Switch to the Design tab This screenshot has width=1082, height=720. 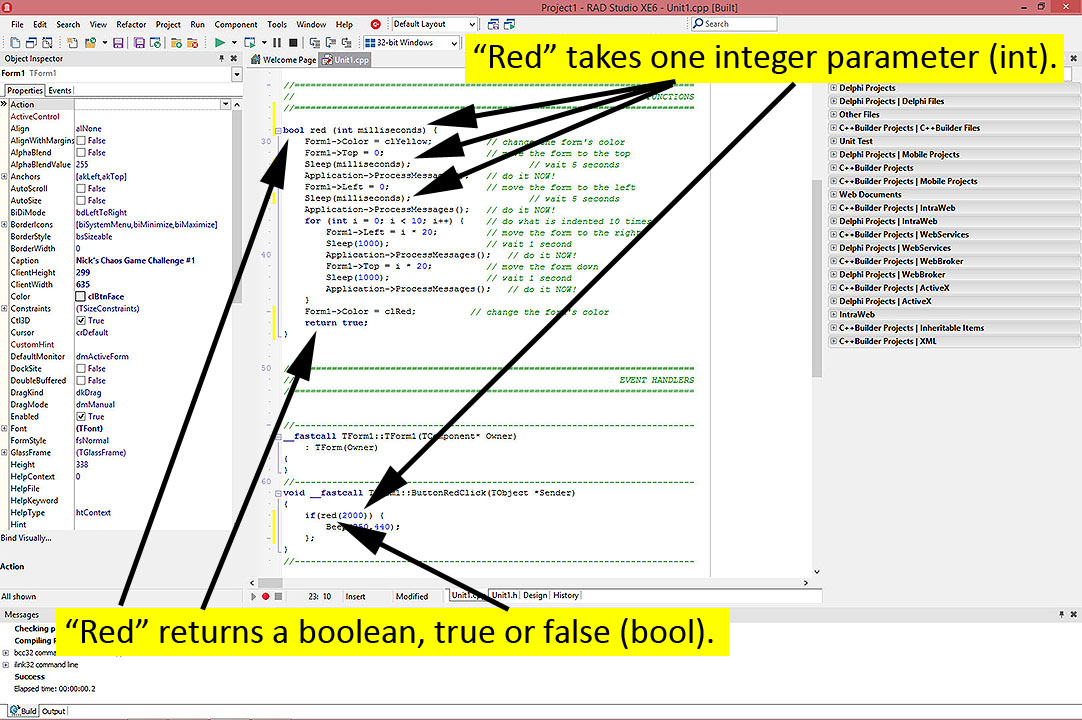[x=535, y=595]
